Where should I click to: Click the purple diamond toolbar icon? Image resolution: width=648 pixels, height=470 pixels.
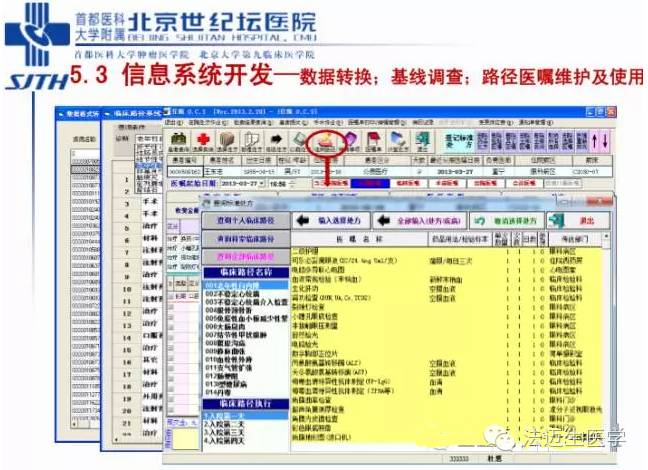click(x=350, y=141)
